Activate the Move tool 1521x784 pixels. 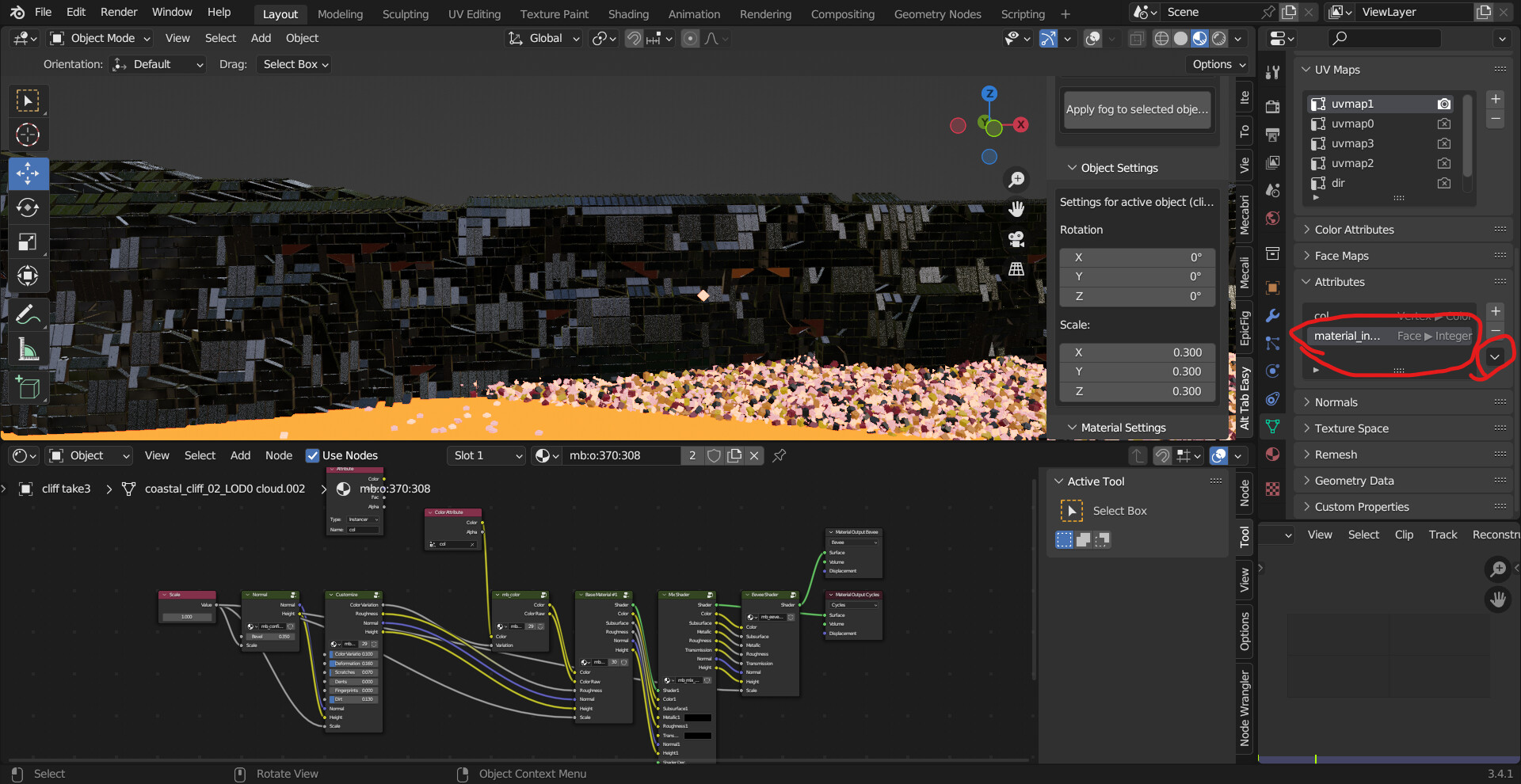(x=28, y=173)
